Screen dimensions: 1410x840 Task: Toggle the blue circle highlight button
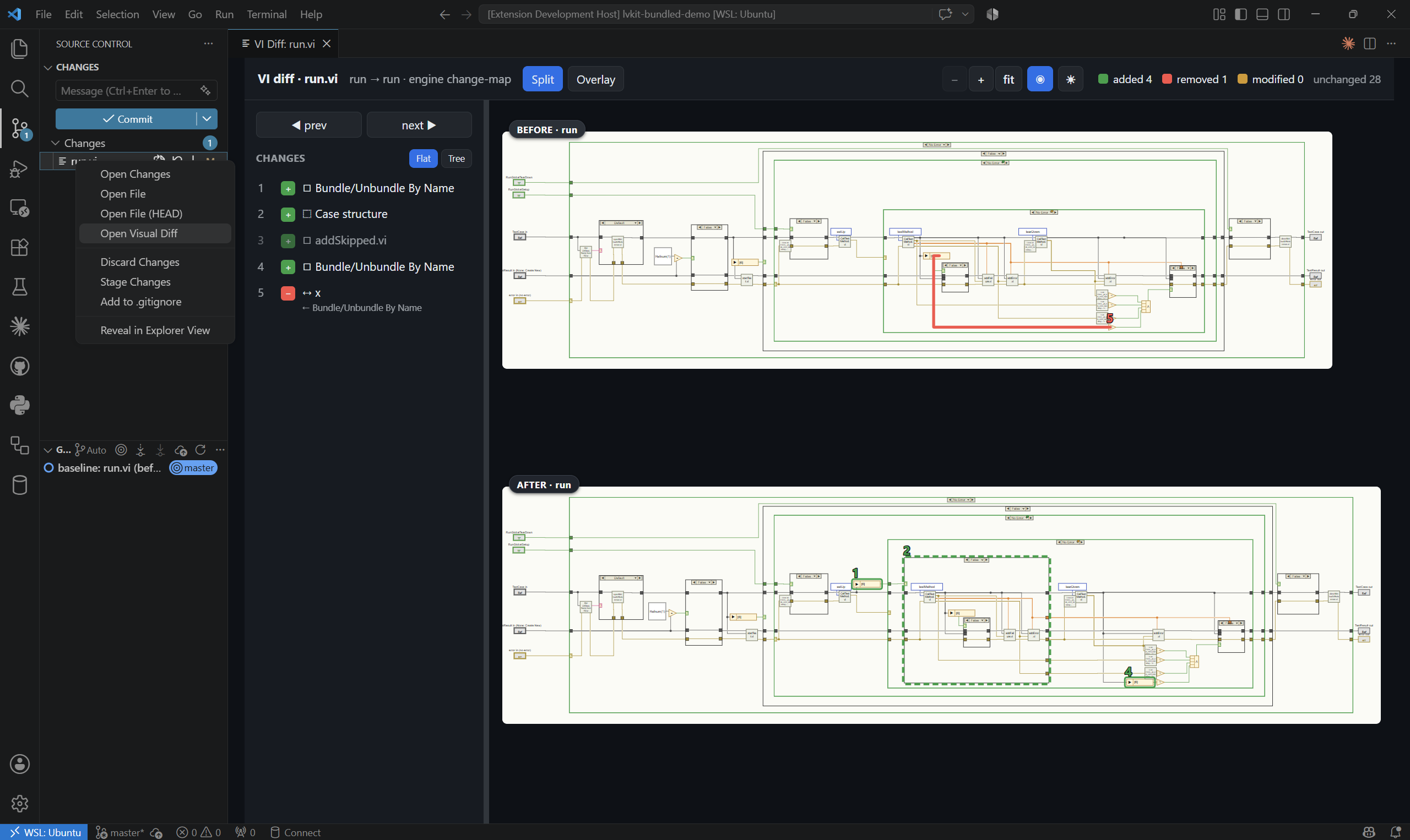(1040, 79)
